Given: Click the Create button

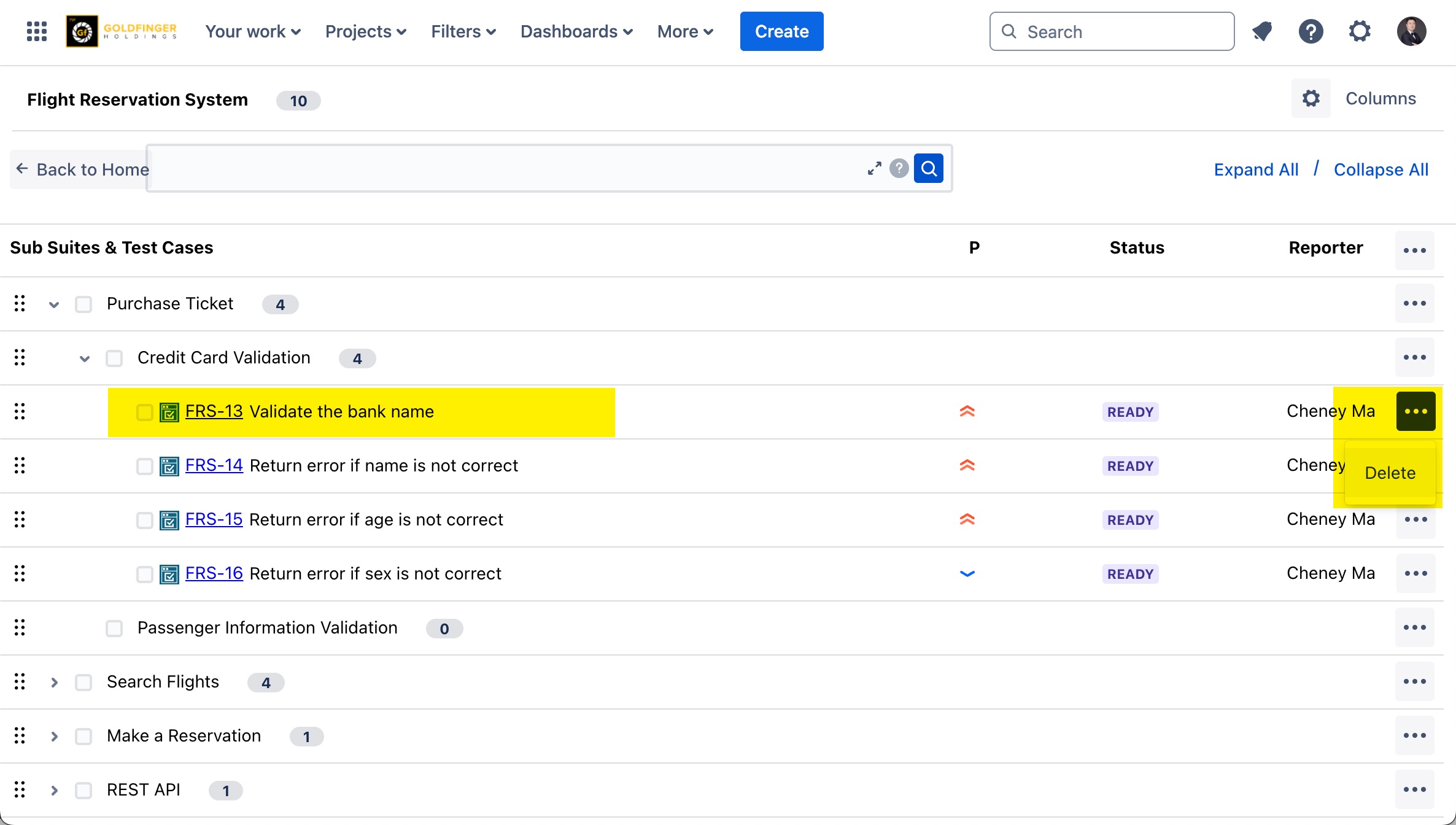Looking at the screenshot, I should (x=781, y=31).
